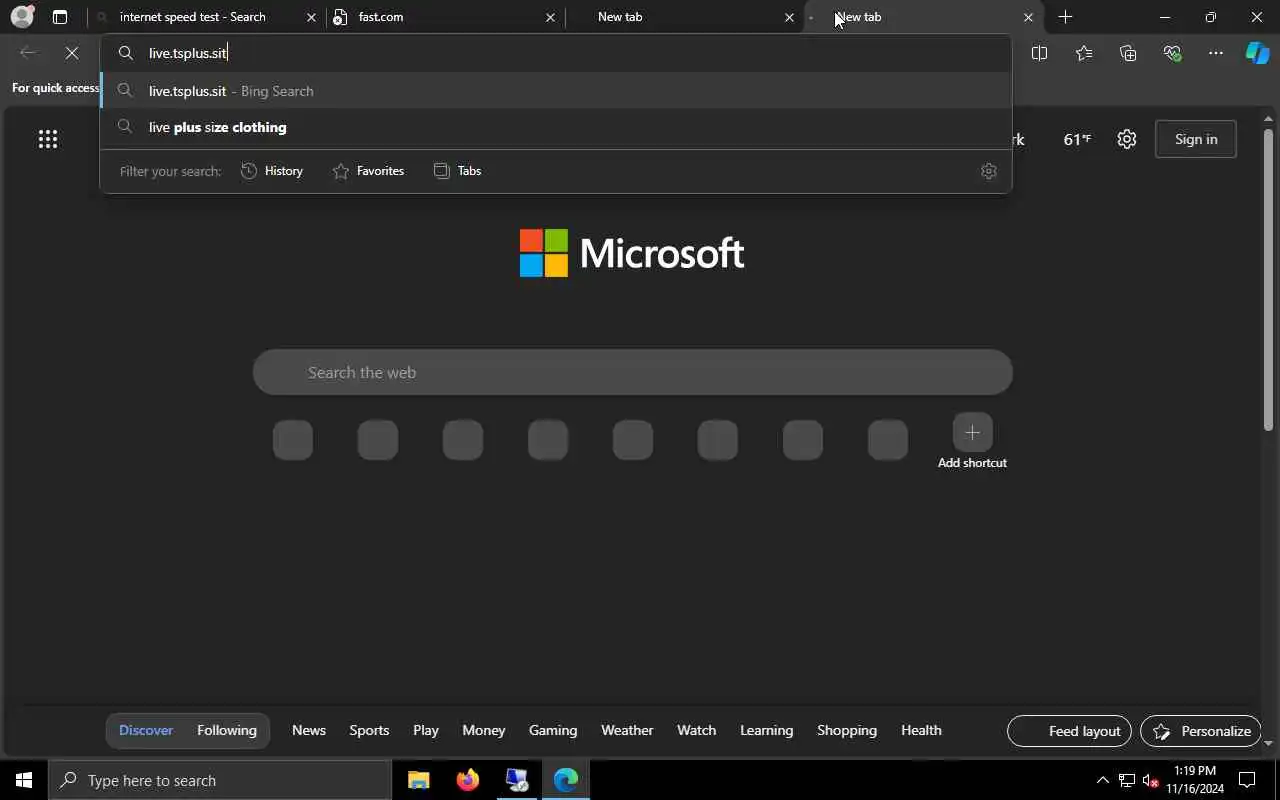This screenshot has height=800, width=1280.
Task: Open Firefox from the taskbar
Action: coord(468,780)
